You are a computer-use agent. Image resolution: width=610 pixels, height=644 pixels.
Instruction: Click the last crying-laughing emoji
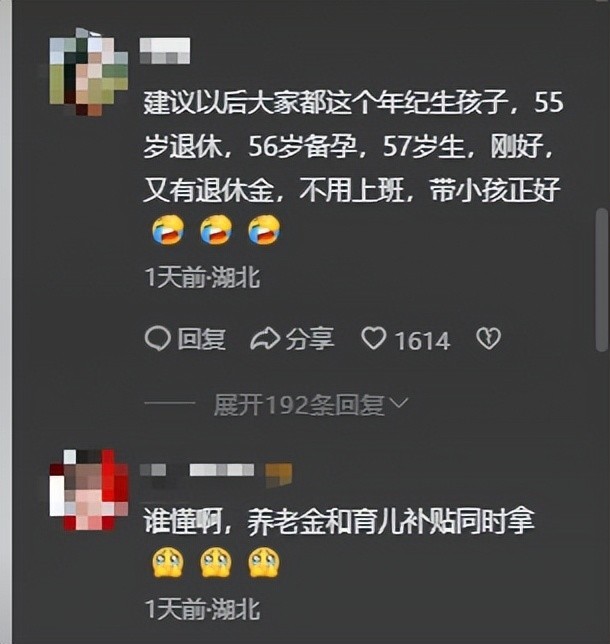click(x=265, y=230)
